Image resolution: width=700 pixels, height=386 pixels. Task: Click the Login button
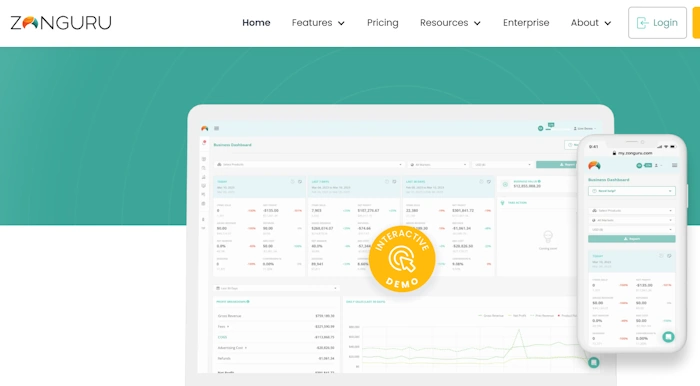coord(657,23)
